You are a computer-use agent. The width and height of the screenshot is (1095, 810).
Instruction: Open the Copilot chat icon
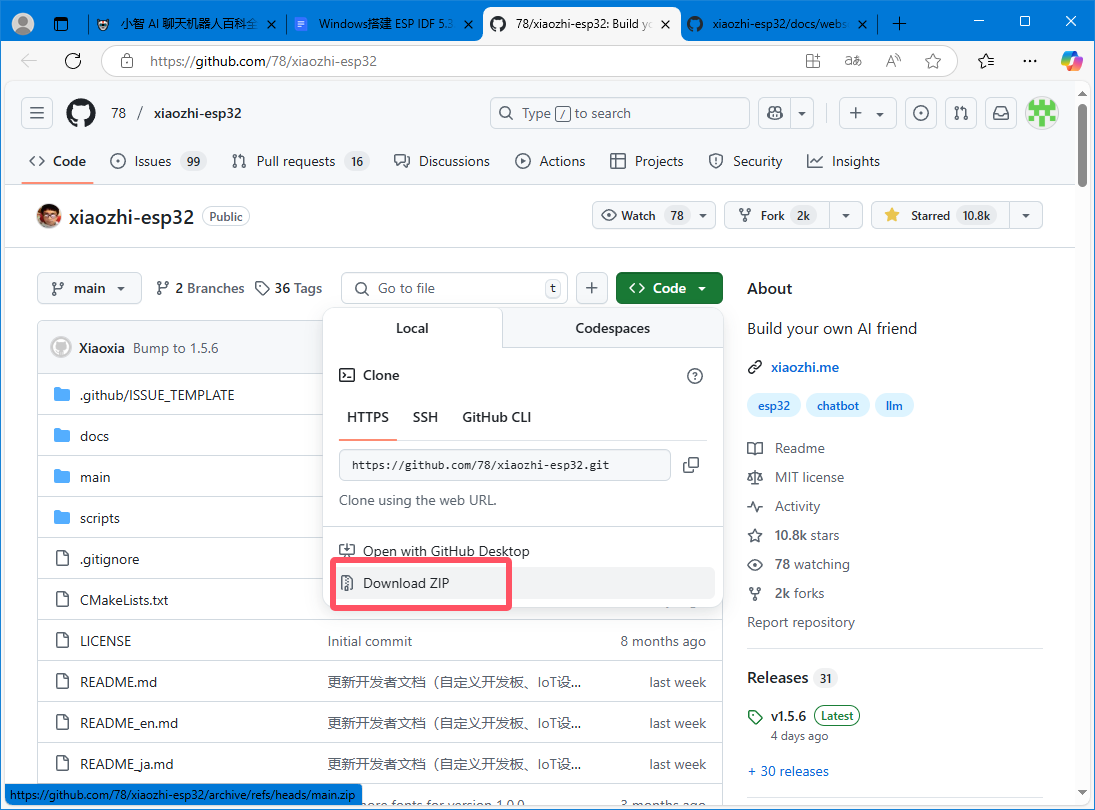point(773,113)
